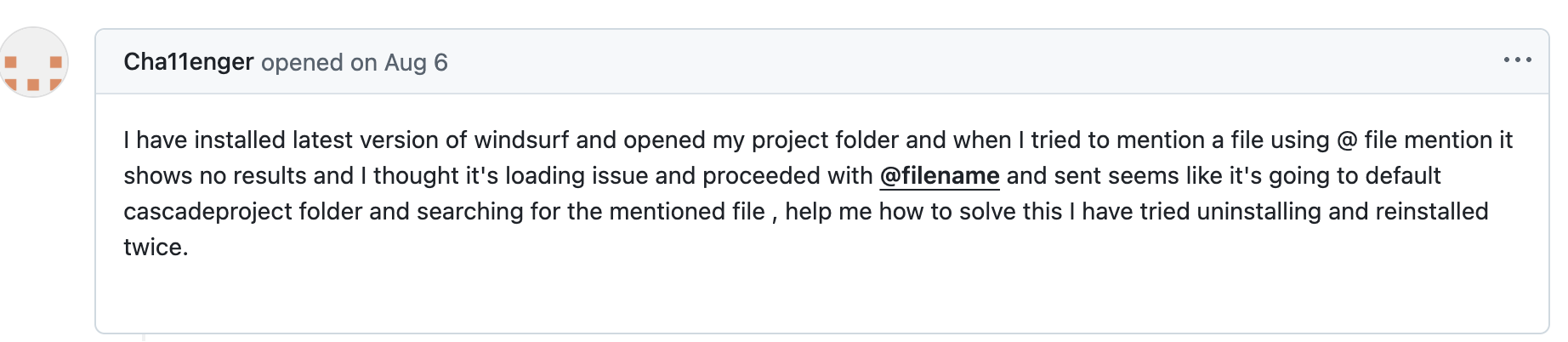Click the timeline connector line below the comment
This screenshot has width=1568, height=342.
pos(144,338)
